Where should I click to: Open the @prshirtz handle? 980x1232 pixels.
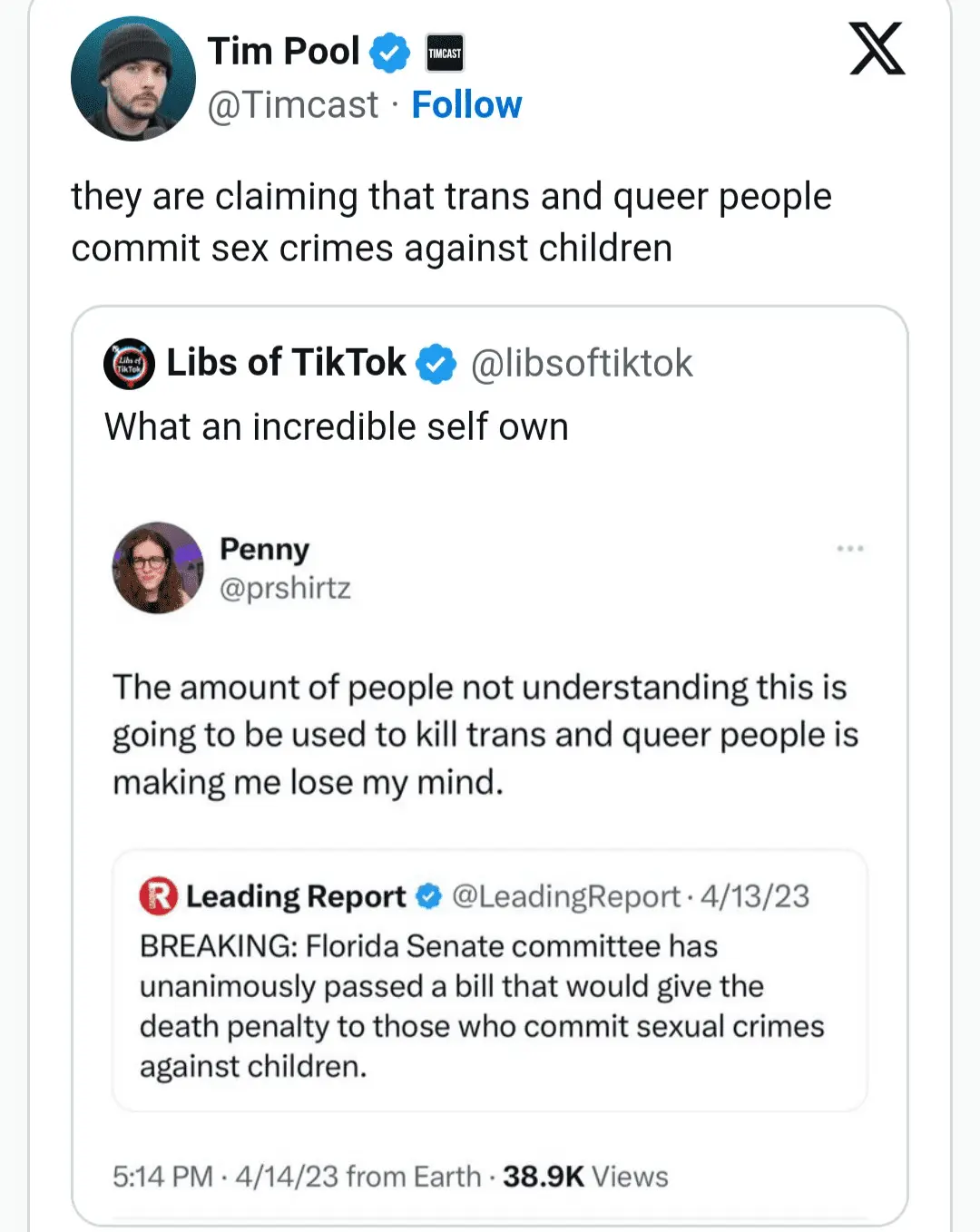(x=285, y=588)
